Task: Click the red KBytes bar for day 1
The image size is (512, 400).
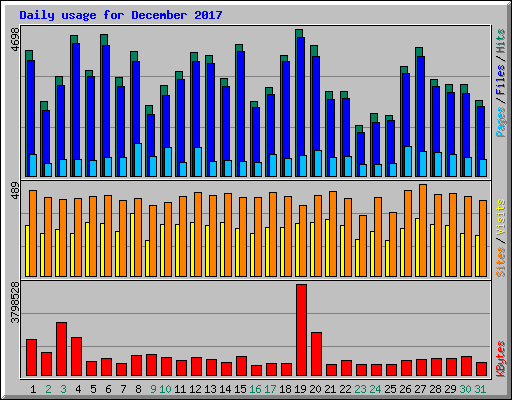Action: click(x=31, y=358)
